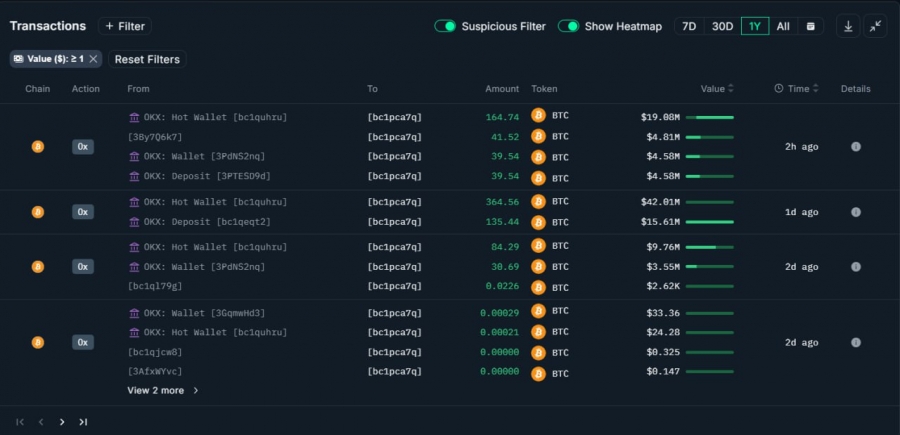Select the All time range tab
This screenshot has width=900, height=435.
point(783,26)
